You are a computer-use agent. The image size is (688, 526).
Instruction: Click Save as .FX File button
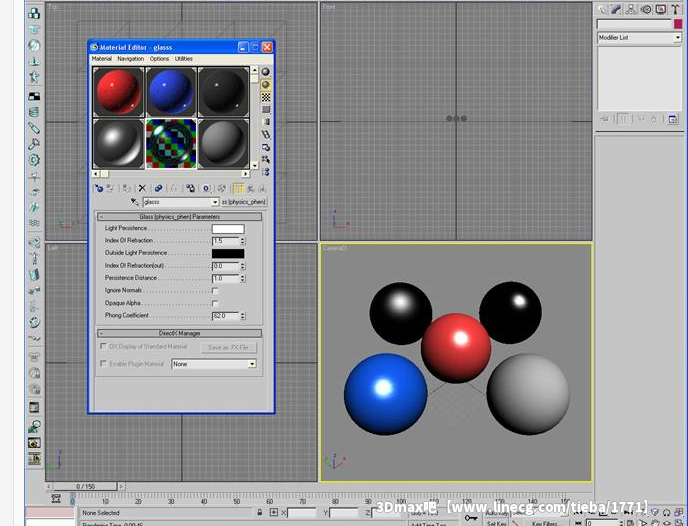pos(228,347)
